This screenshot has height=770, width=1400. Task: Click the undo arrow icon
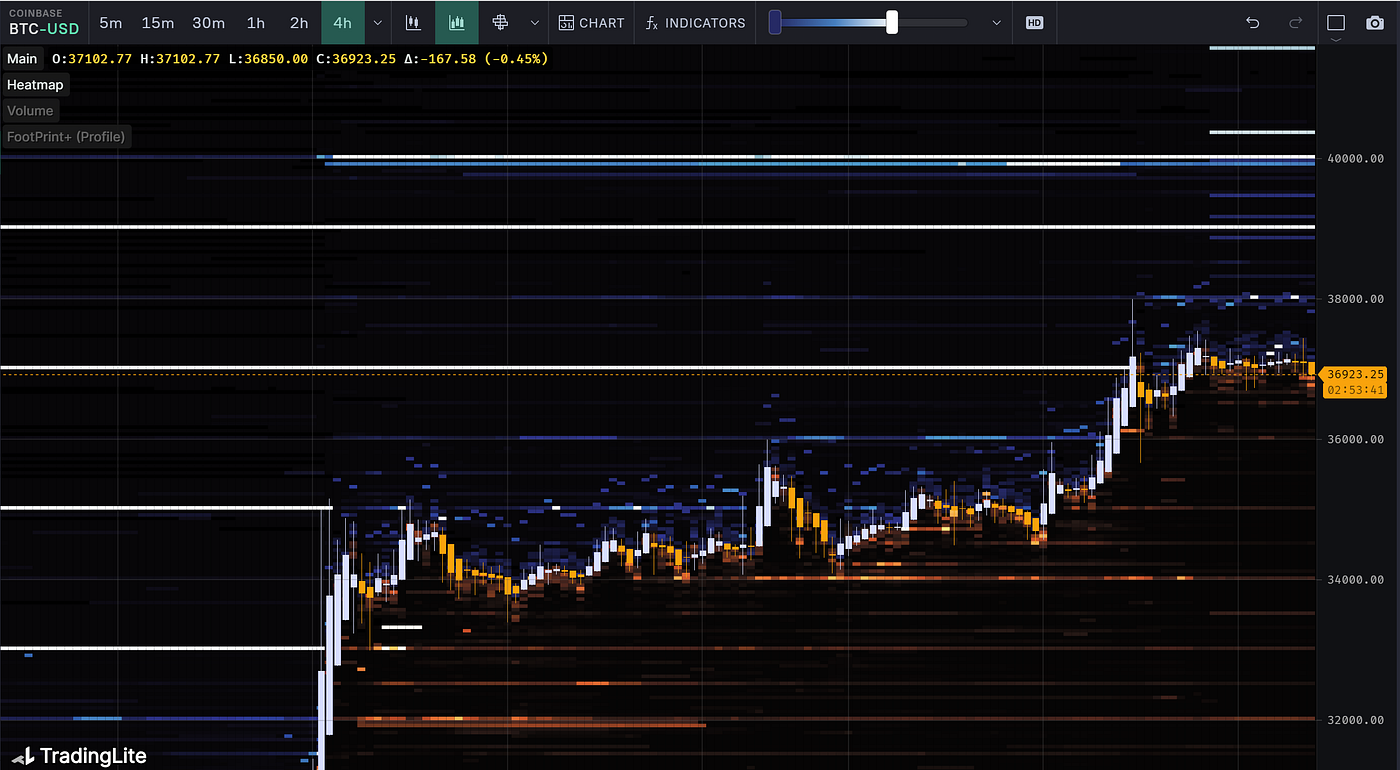1252,22
